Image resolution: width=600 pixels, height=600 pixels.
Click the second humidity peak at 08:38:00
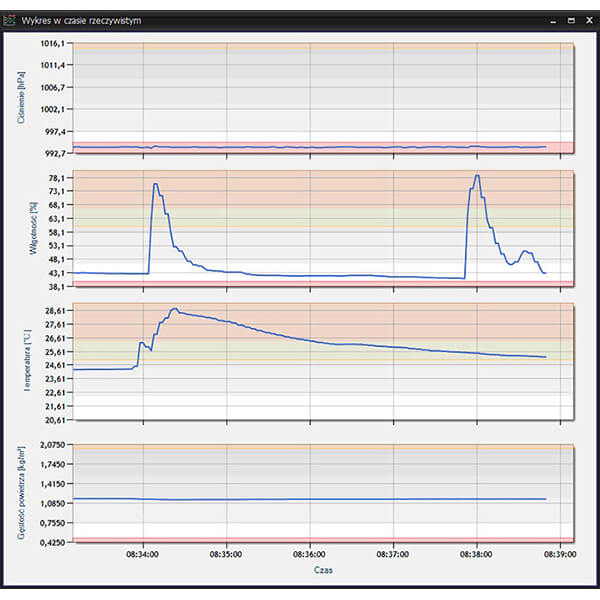(x=477, y=176)
